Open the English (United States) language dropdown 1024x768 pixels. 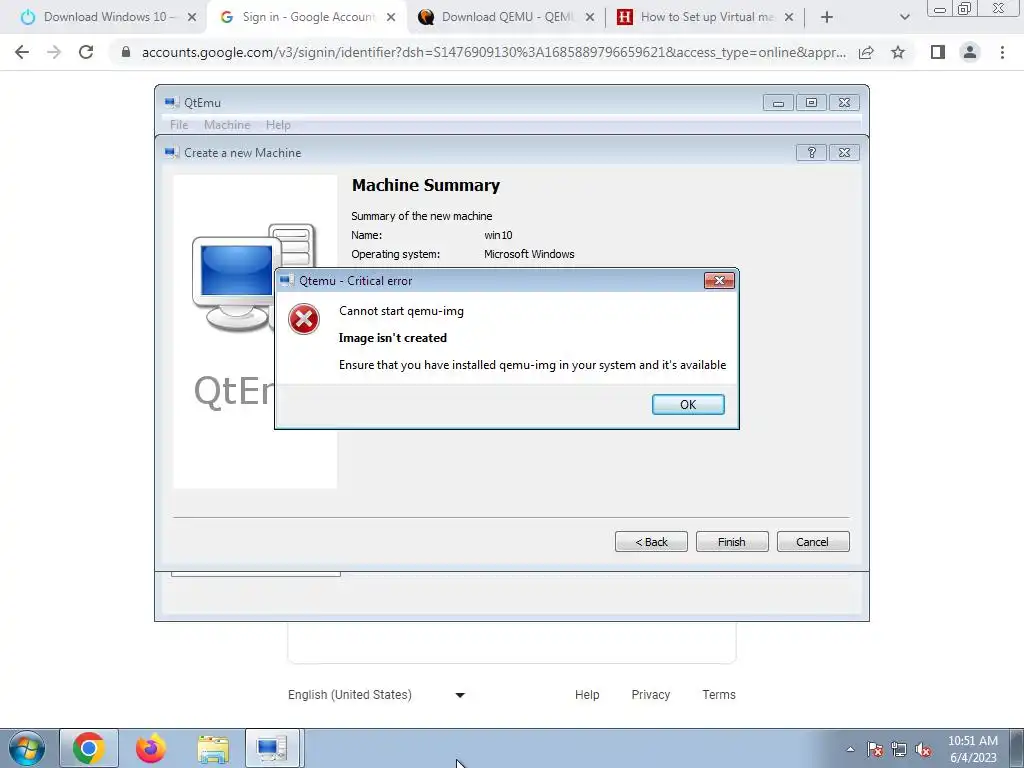(376, 694)
